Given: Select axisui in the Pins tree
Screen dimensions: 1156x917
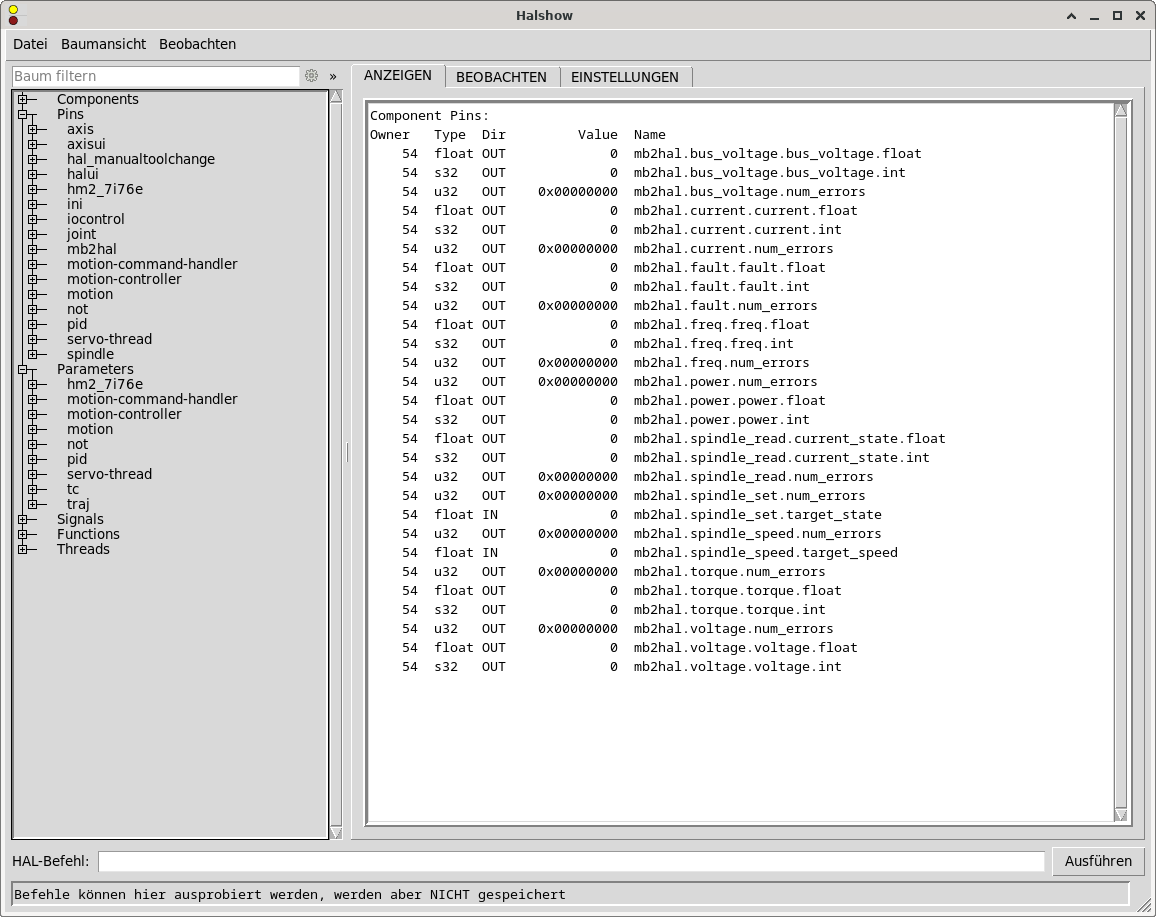Looking at the screenshot, I should pyautogui.click(x=86, y=144).
